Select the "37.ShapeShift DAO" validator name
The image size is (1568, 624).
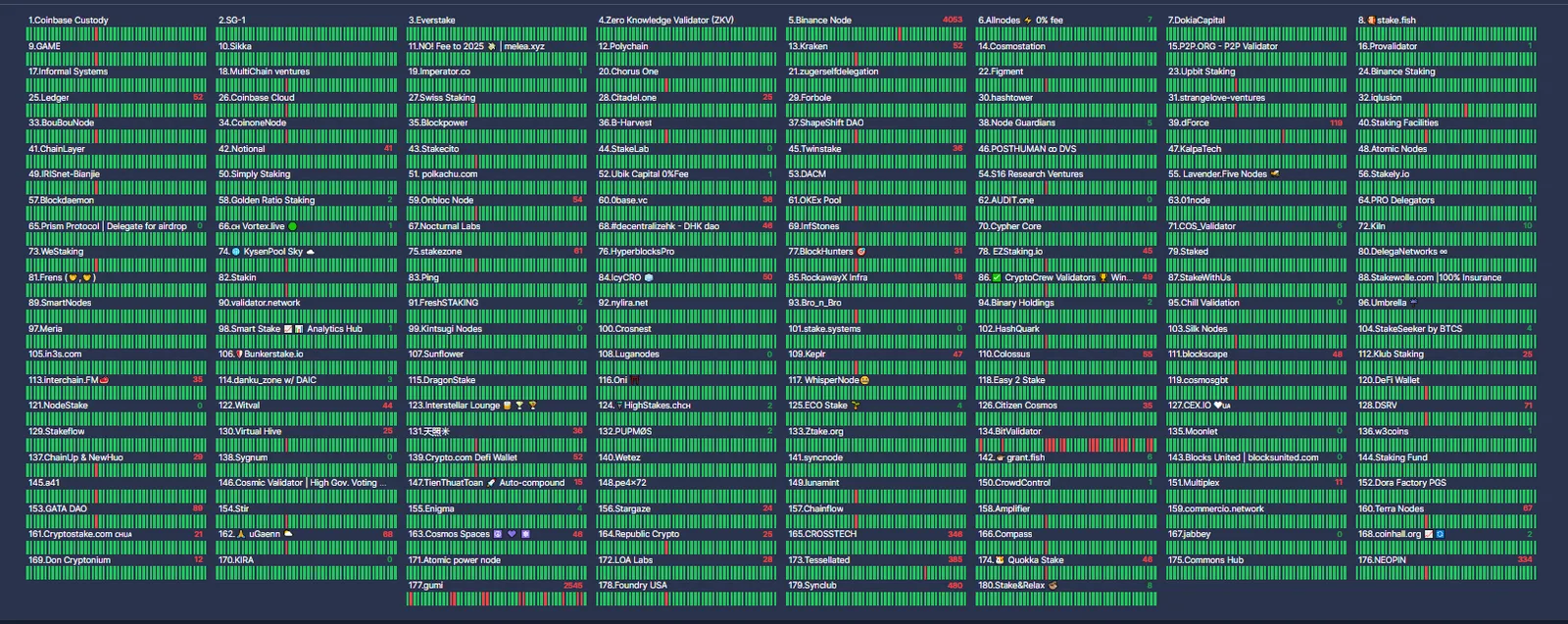pos(826,122)
